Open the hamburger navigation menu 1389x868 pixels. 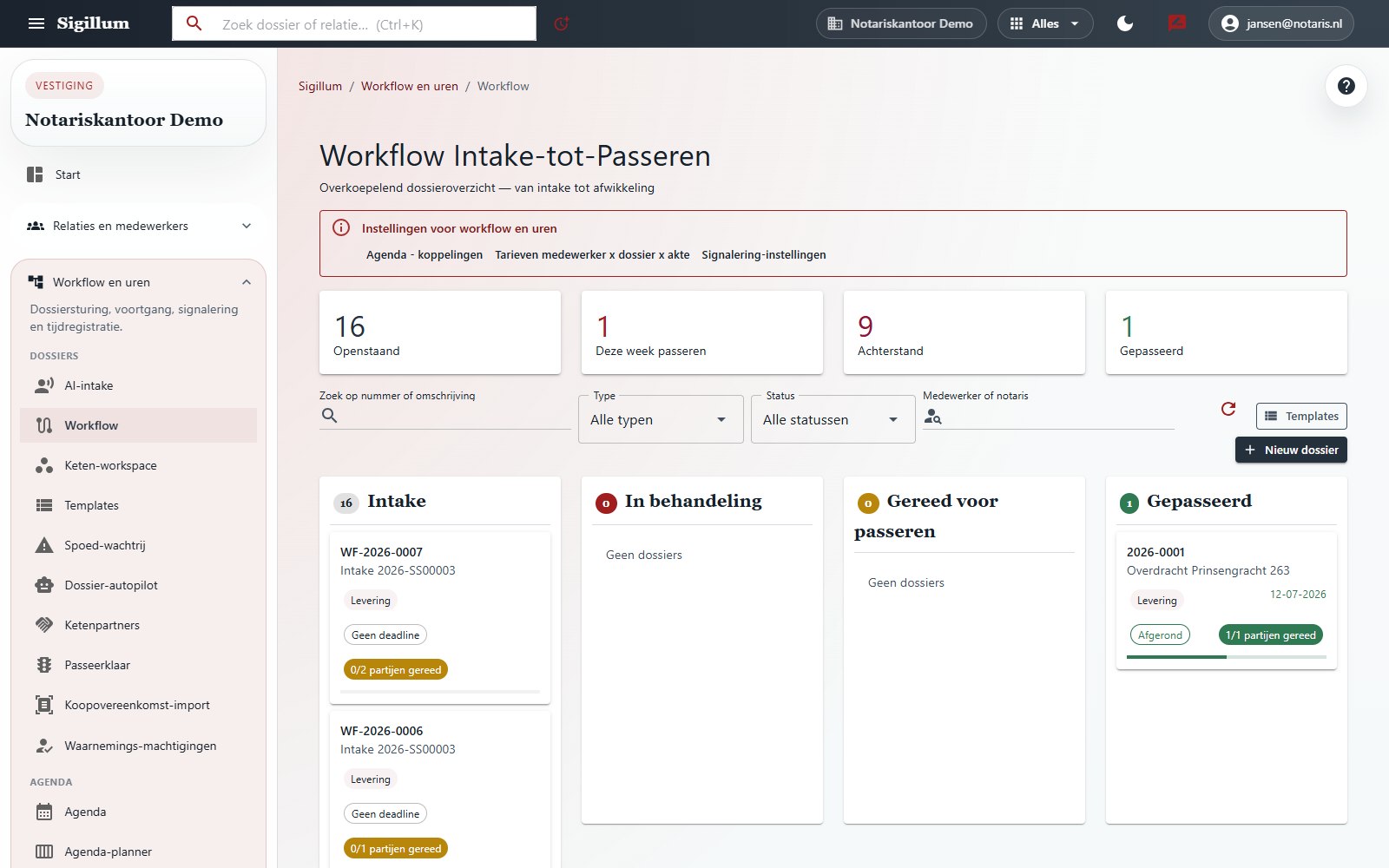click(x=36, y=23)
